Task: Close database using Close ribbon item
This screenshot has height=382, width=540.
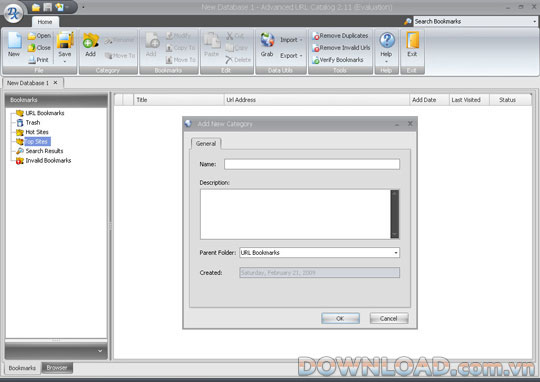Action: pyautogui.click(x=39, y=48)
